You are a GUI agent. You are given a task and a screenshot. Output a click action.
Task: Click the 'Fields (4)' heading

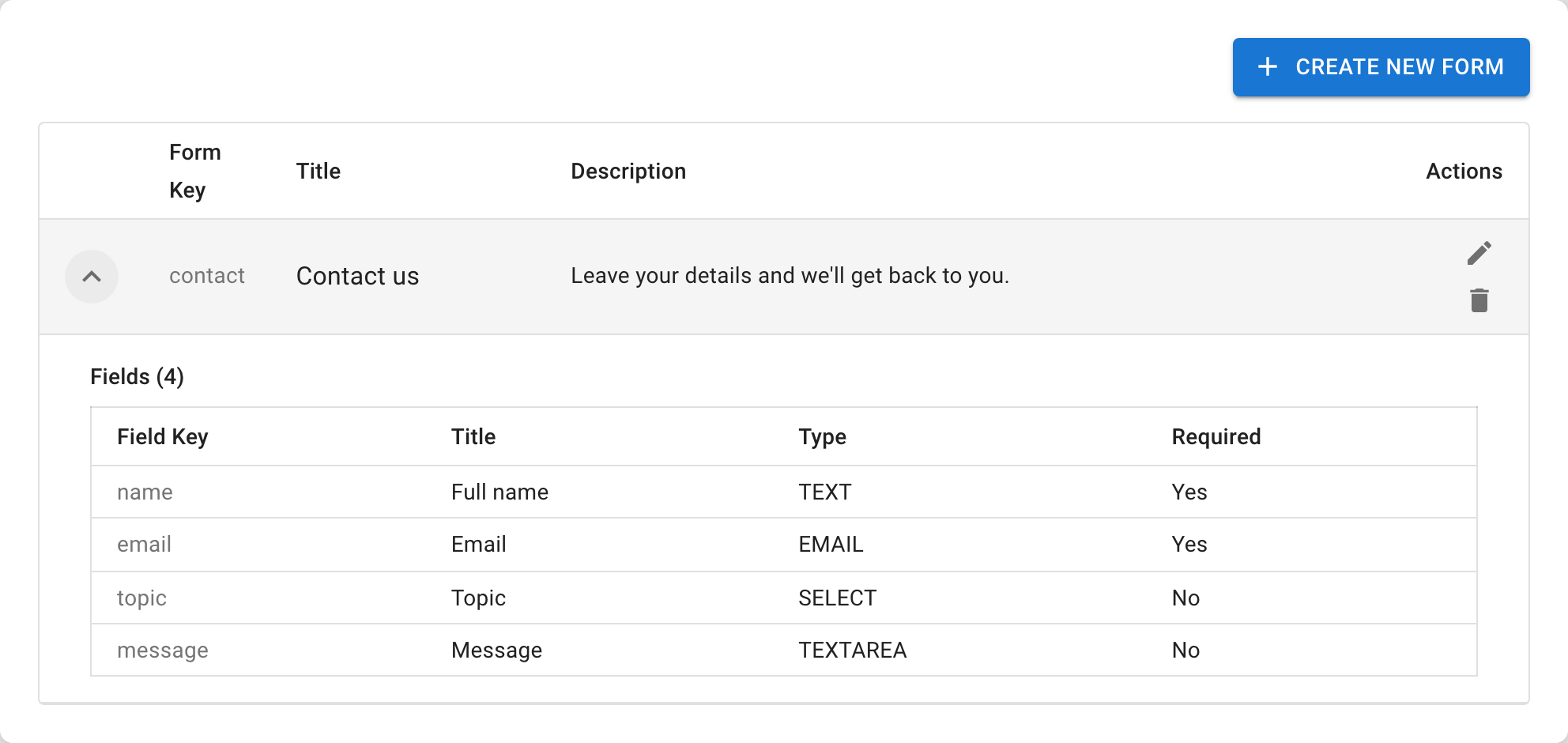pyautogui.click(x=137, y=376)
